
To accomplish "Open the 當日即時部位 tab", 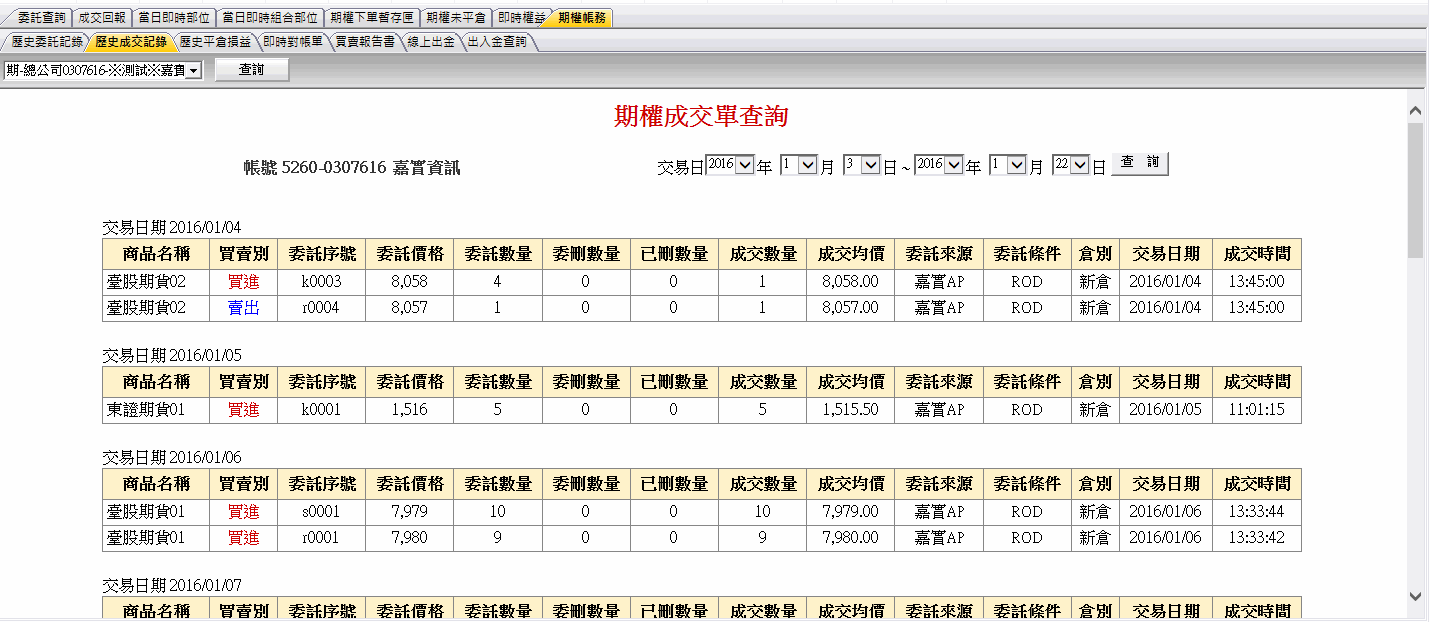I will click(x=174, y=18).
